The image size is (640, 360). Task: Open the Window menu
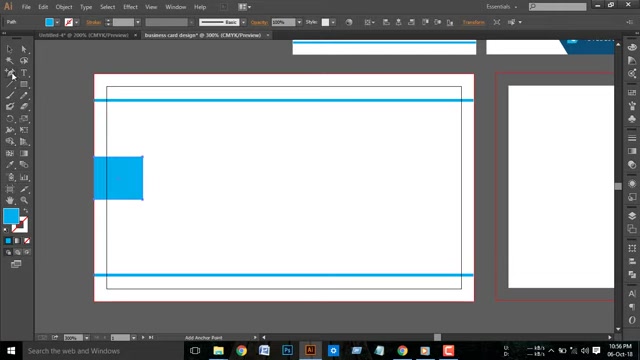(176, 7)
